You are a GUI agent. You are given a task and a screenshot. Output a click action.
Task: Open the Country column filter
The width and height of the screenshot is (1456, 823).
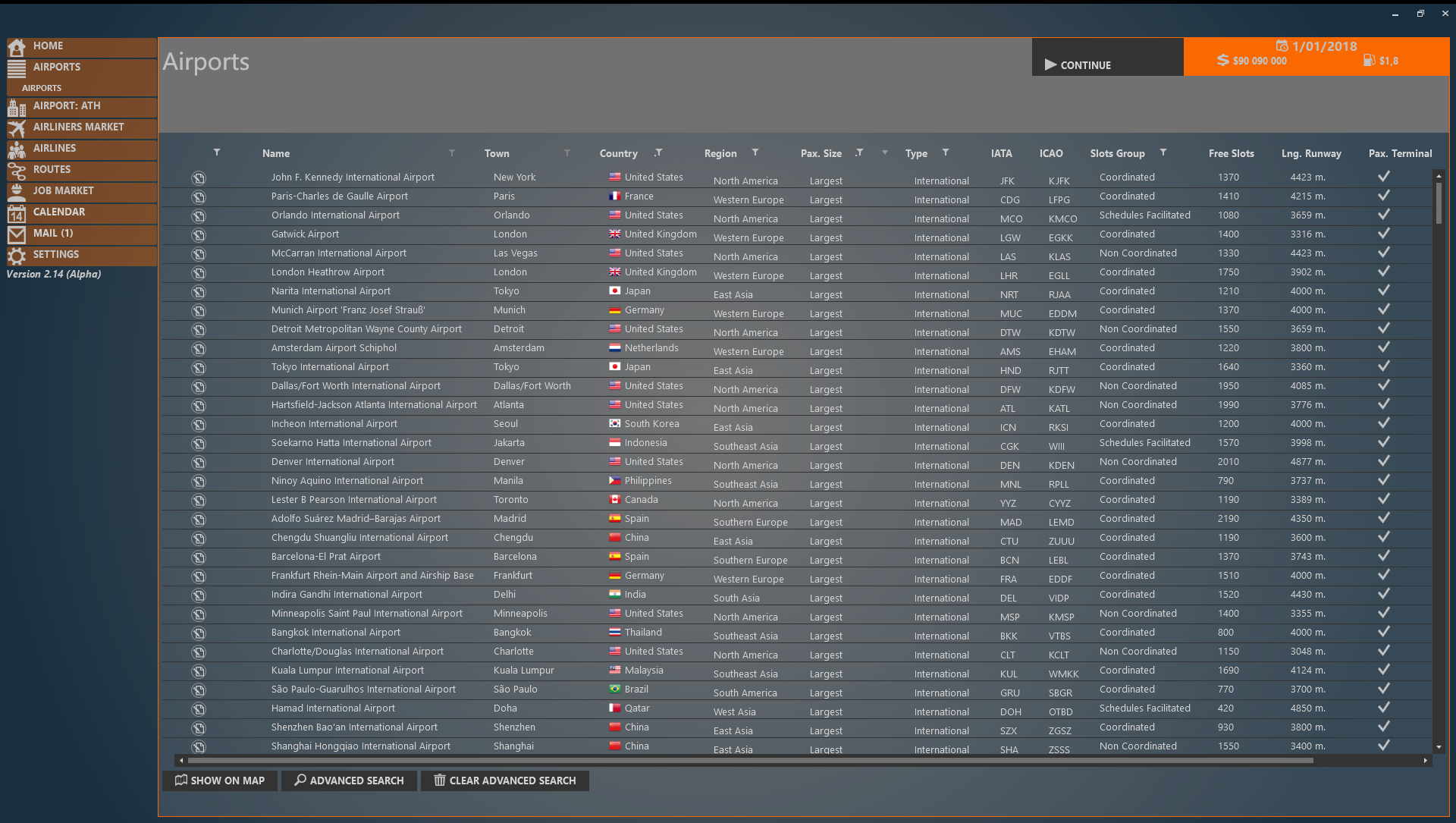(658, 152)
